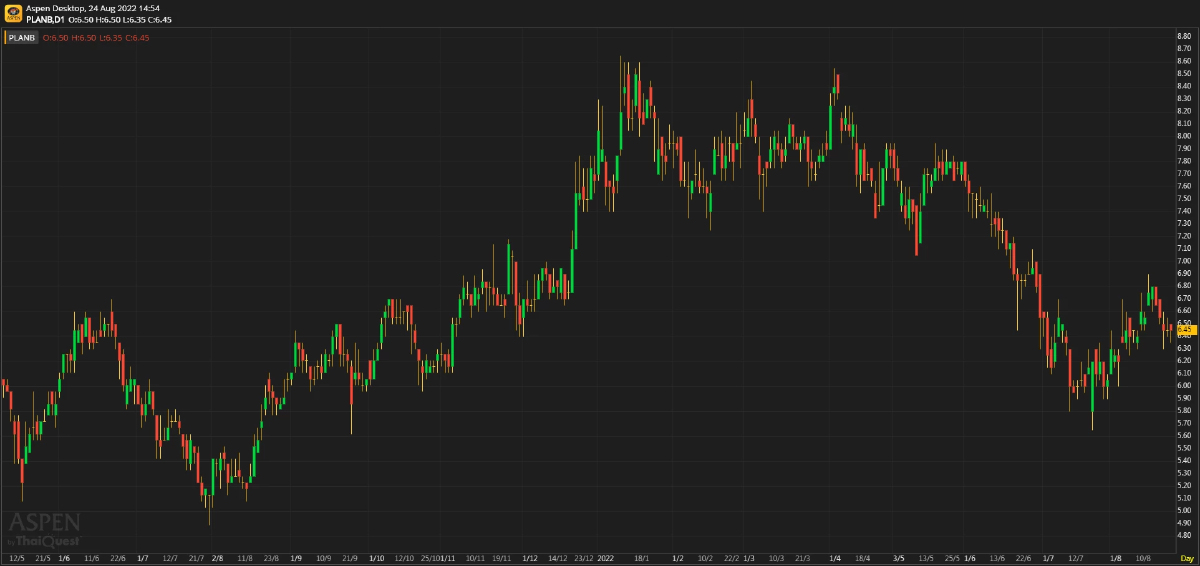Click the 4.80 level on the price scale
Image resolution: width=1200 pixels, height=566 pixels.
(x=1183, y=535)
